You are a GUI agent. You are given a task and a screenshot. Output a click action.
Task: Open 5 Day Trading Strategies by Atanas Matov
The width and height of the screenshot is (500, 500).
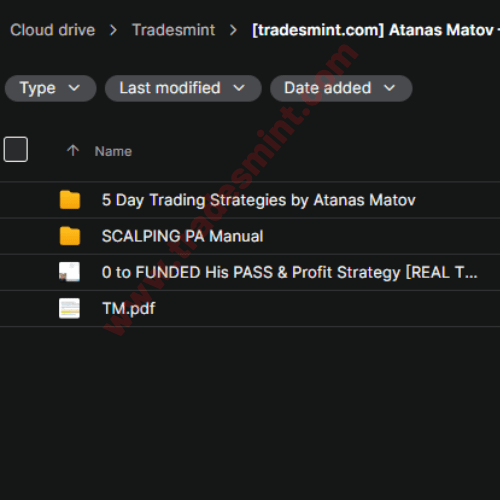pyautogui.click(x=259, y=200)
